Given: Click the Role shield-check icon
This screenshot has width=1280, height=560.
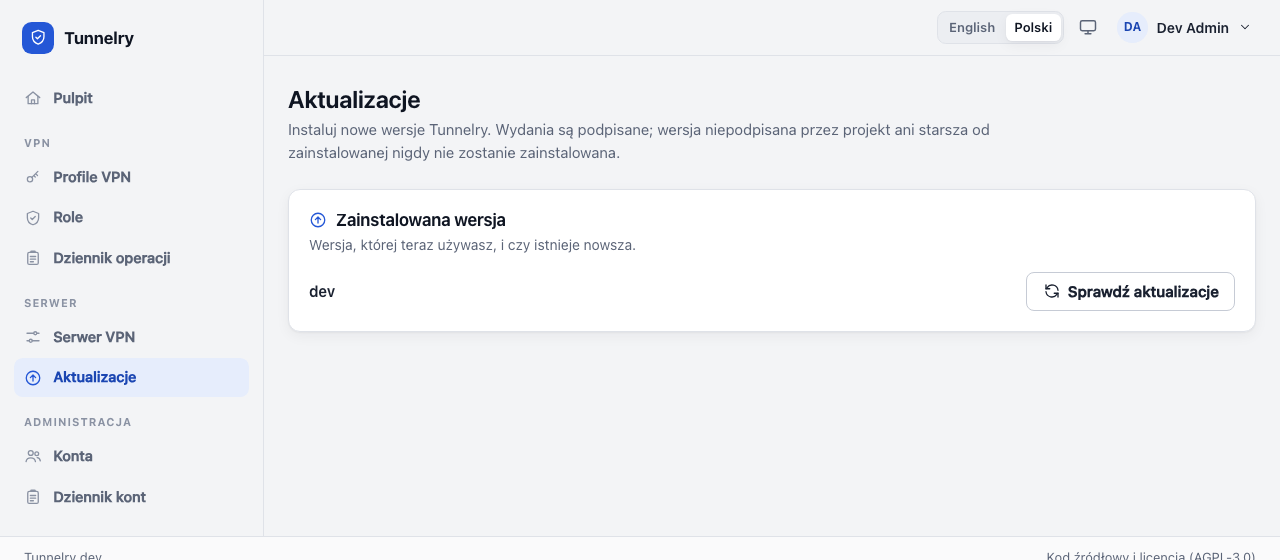Looking at the screenshot, I should click(x=33, y=217).
